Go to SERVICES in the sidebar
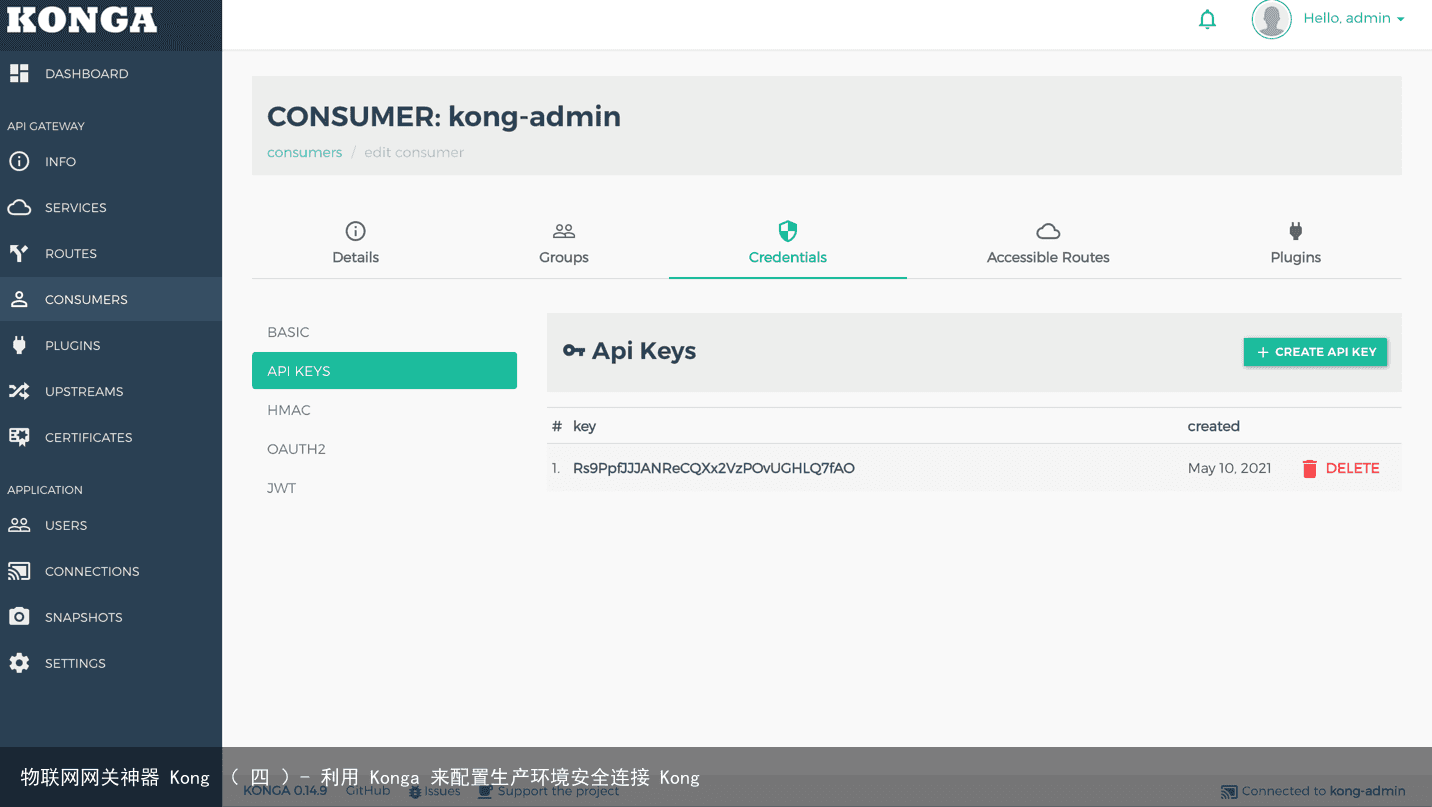 111,207
